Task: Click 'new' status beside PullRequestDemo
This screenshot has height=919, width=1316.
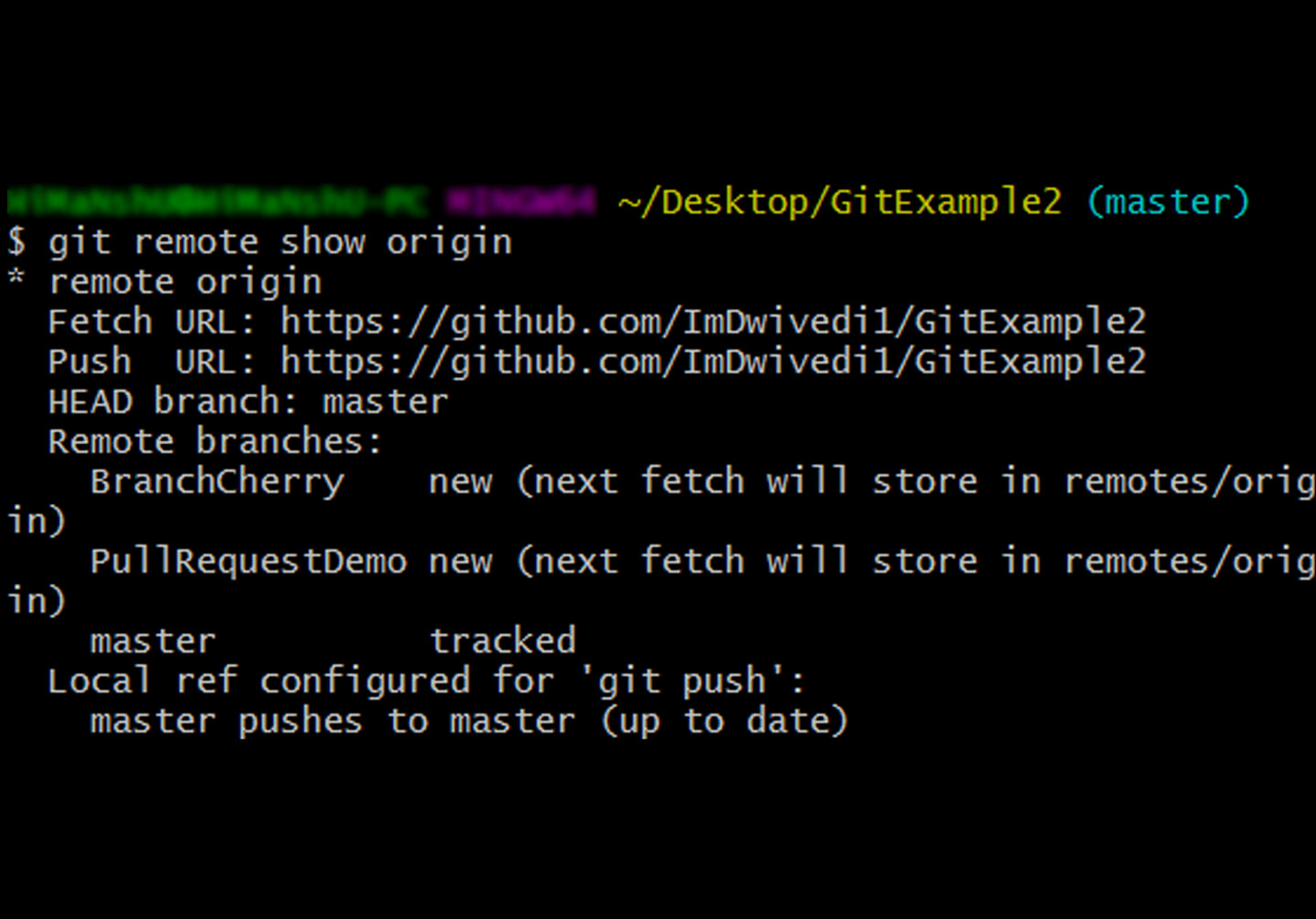Action: (461, 562)
